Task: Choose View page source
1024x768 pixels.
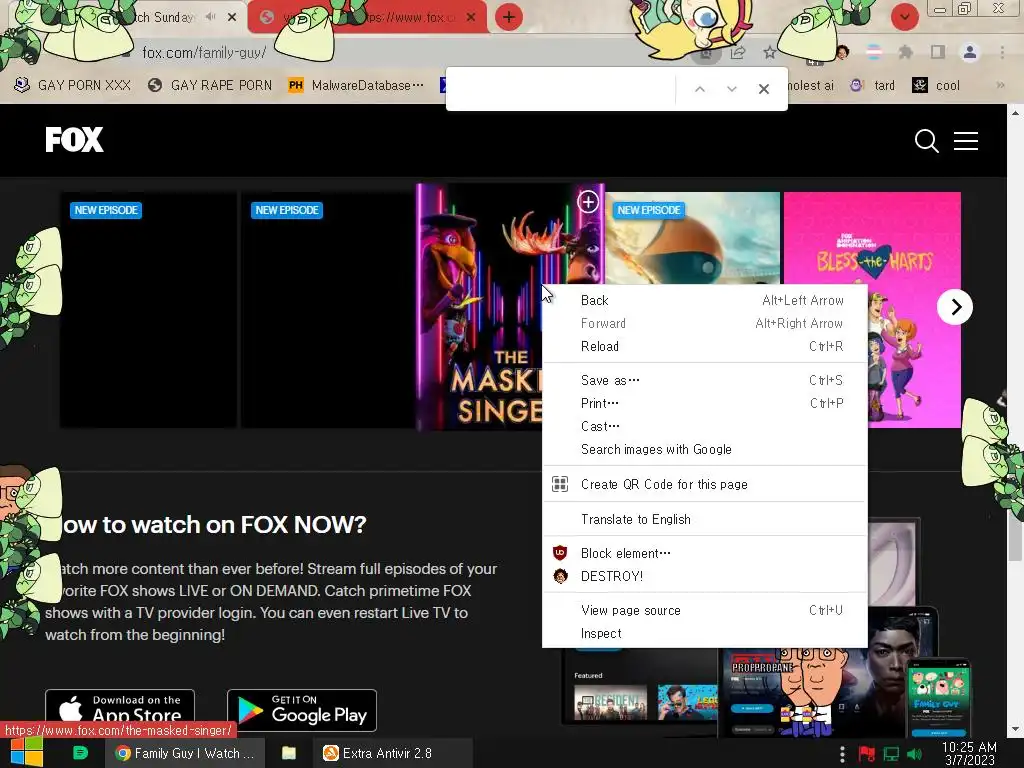Action: [x=705, y=610]
